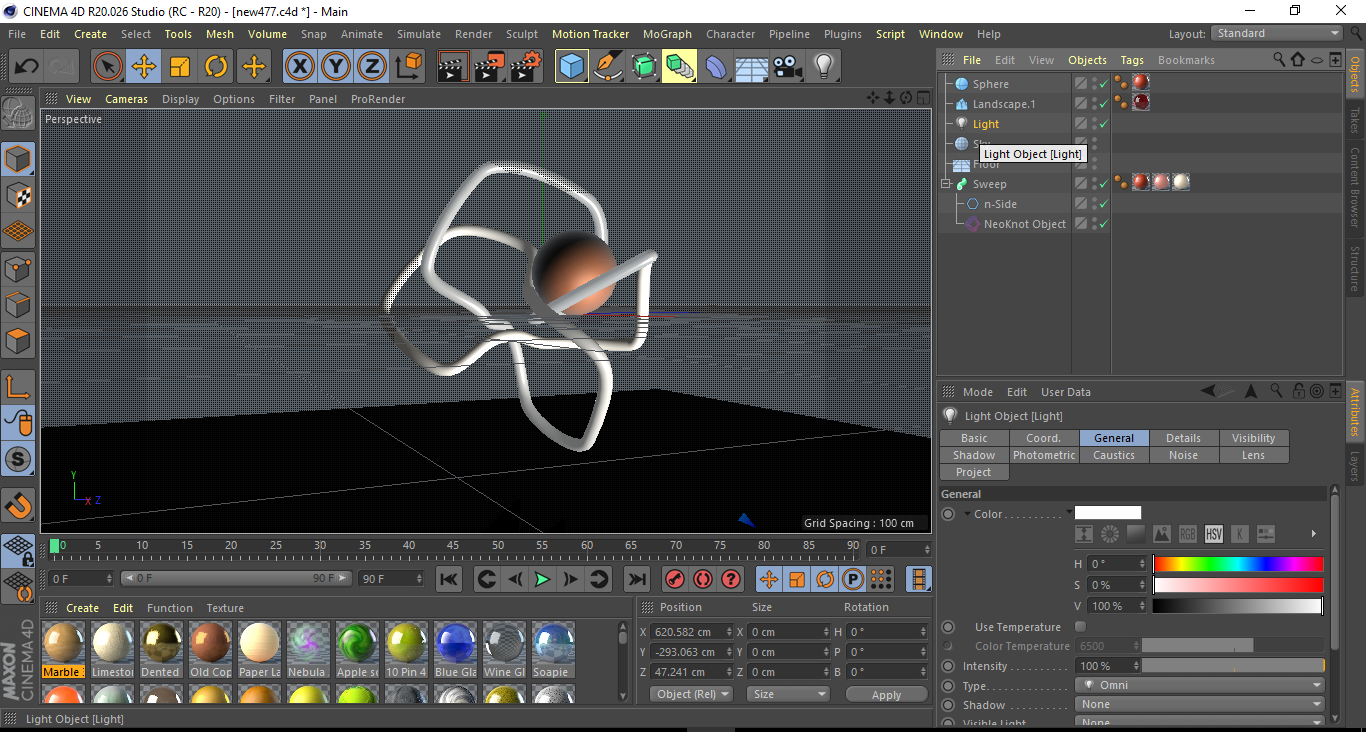Switch color mode to HSV
The height and width of the screenshot is (732, 1366).
1214,534
